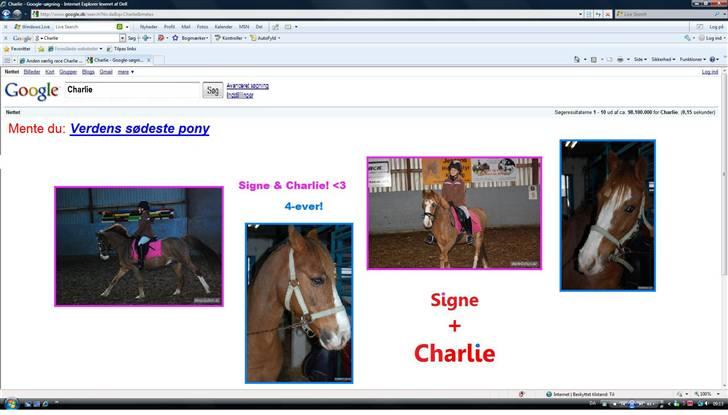
Task: Open the Bogmærker dropdown in the Google Toolbar
Action: click(x=195, y=38)
